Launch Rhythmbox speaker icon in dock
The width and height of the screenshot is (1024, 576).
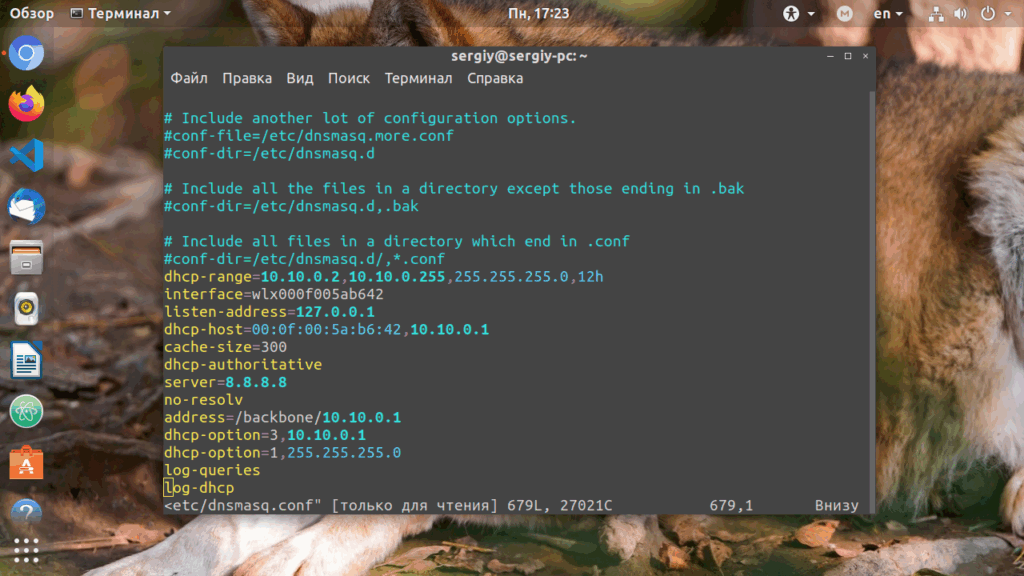pyautogui.click(x=26, y=309)
